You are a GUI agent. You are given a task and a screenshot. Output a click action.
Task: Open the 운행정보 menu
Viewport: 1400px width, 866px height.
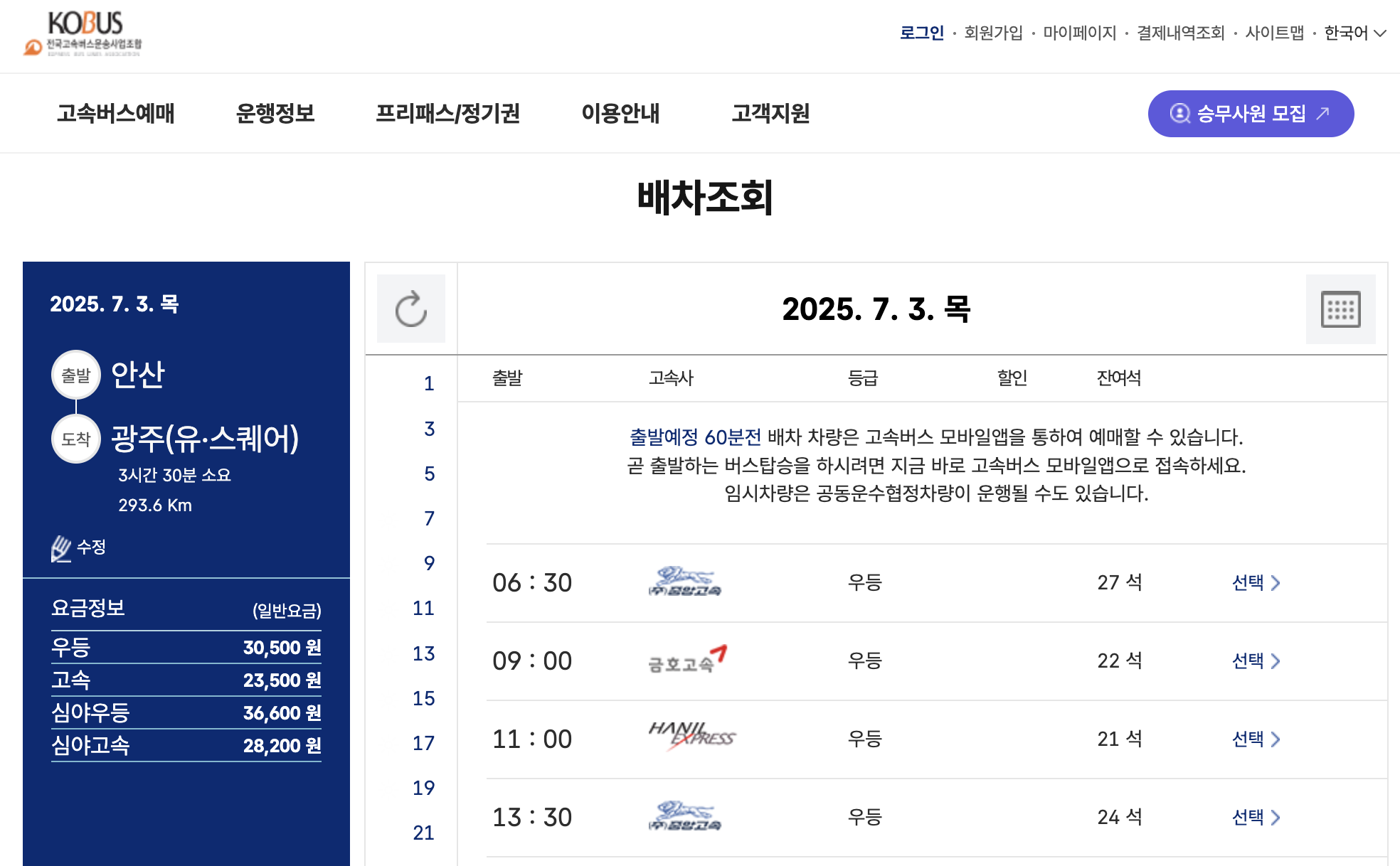277,113
